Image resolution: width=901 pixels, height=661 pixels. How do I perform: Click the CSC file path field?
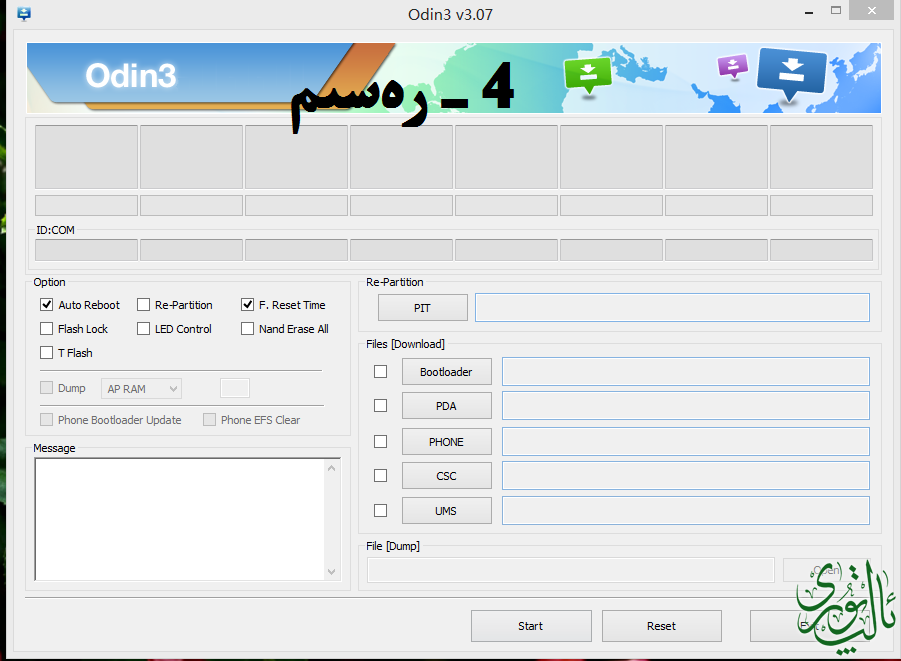(x=686, y=476)
